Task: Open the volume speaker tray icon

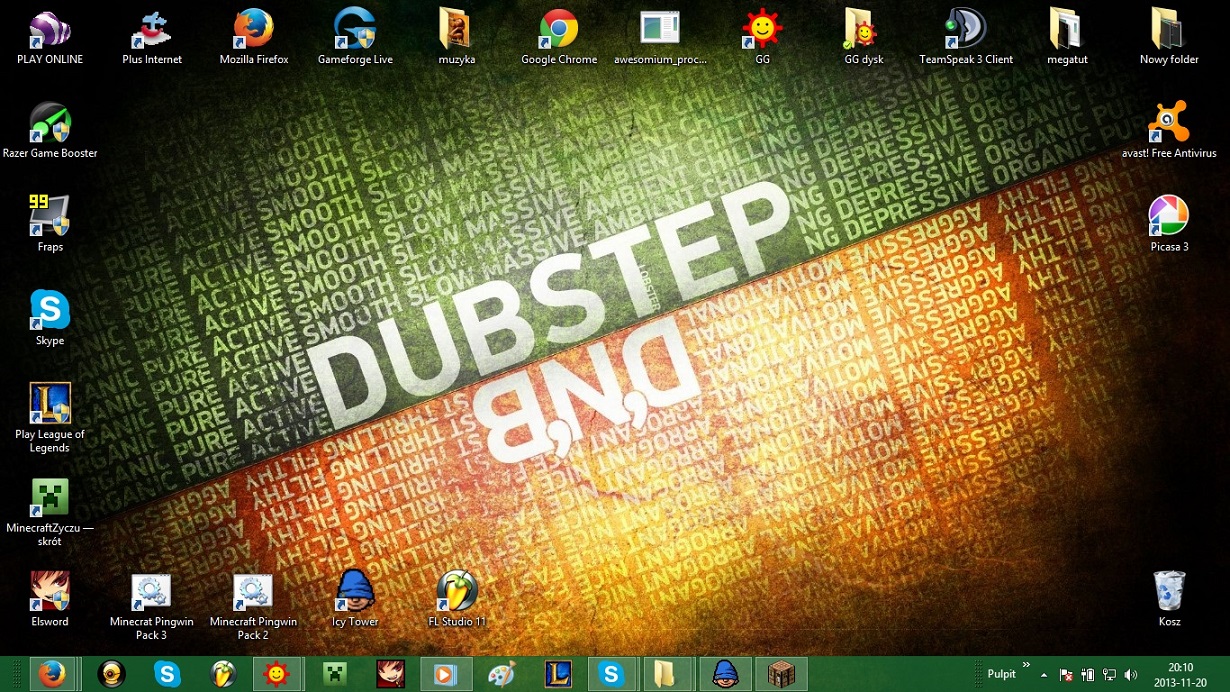Action: [x=1131, y=675]
